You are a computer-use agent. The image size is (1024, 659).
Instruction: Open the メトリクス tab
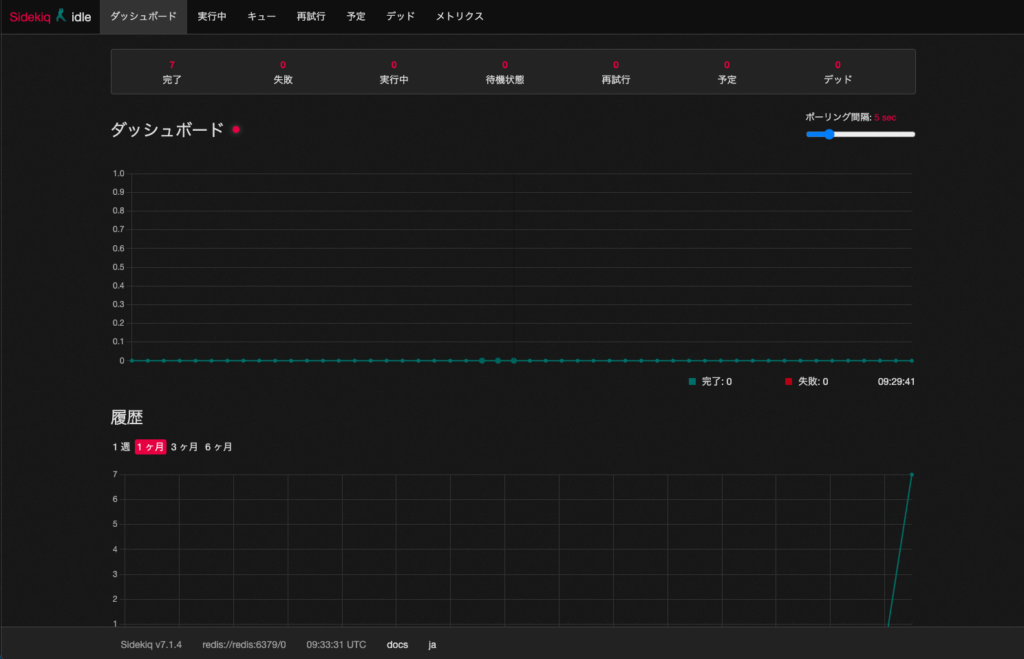460,16
